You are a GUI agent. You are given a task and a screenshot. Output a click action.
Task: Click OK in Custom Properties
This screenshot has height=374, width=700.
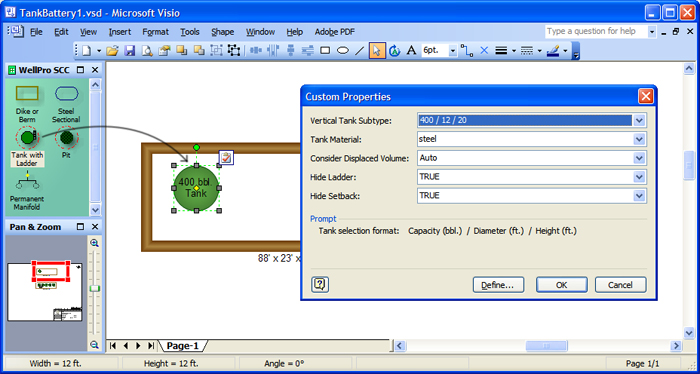click(562, 285)
